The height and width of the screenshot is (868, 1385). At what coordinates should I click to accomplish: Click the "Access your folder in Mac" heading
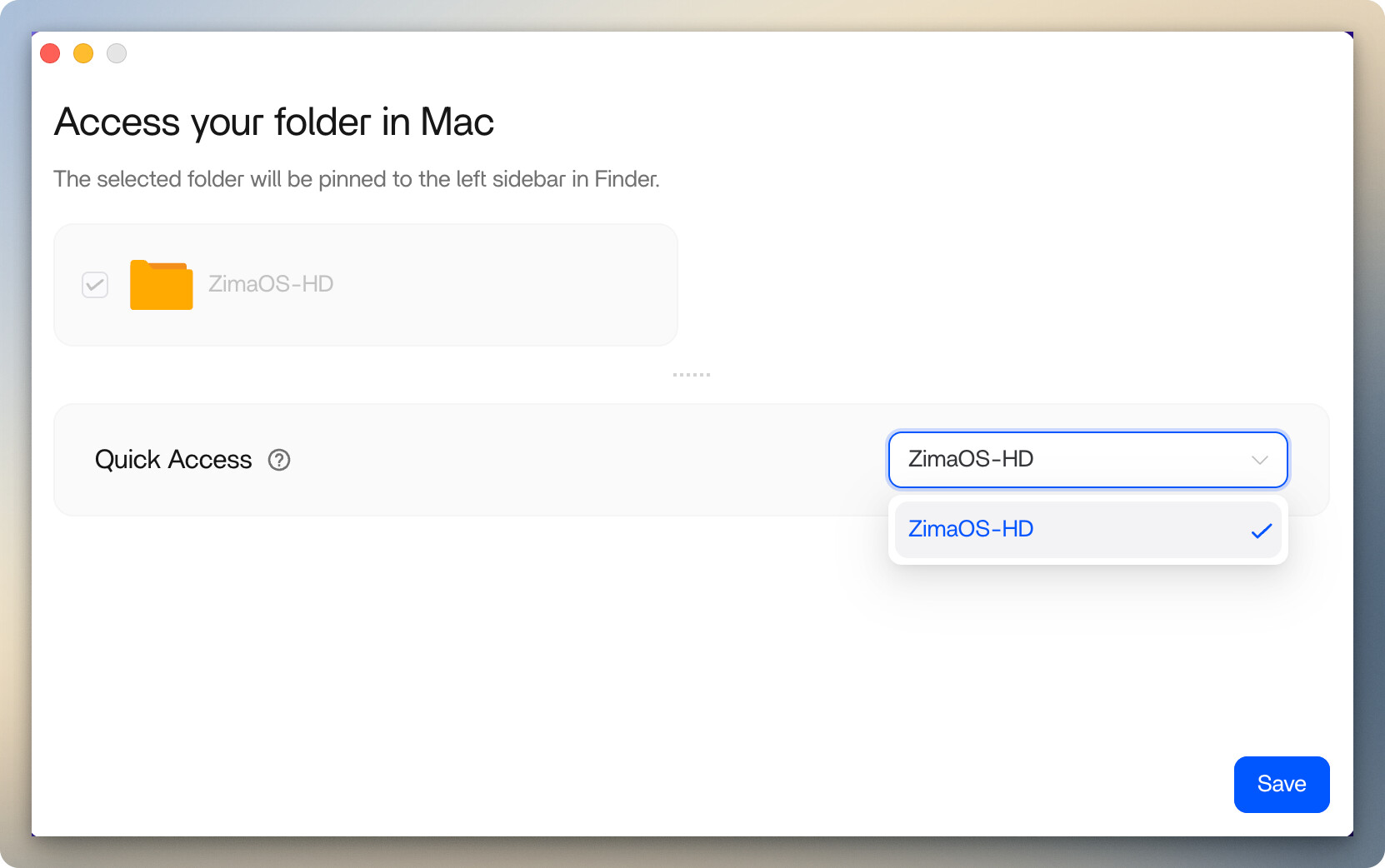tap(274, 122)
